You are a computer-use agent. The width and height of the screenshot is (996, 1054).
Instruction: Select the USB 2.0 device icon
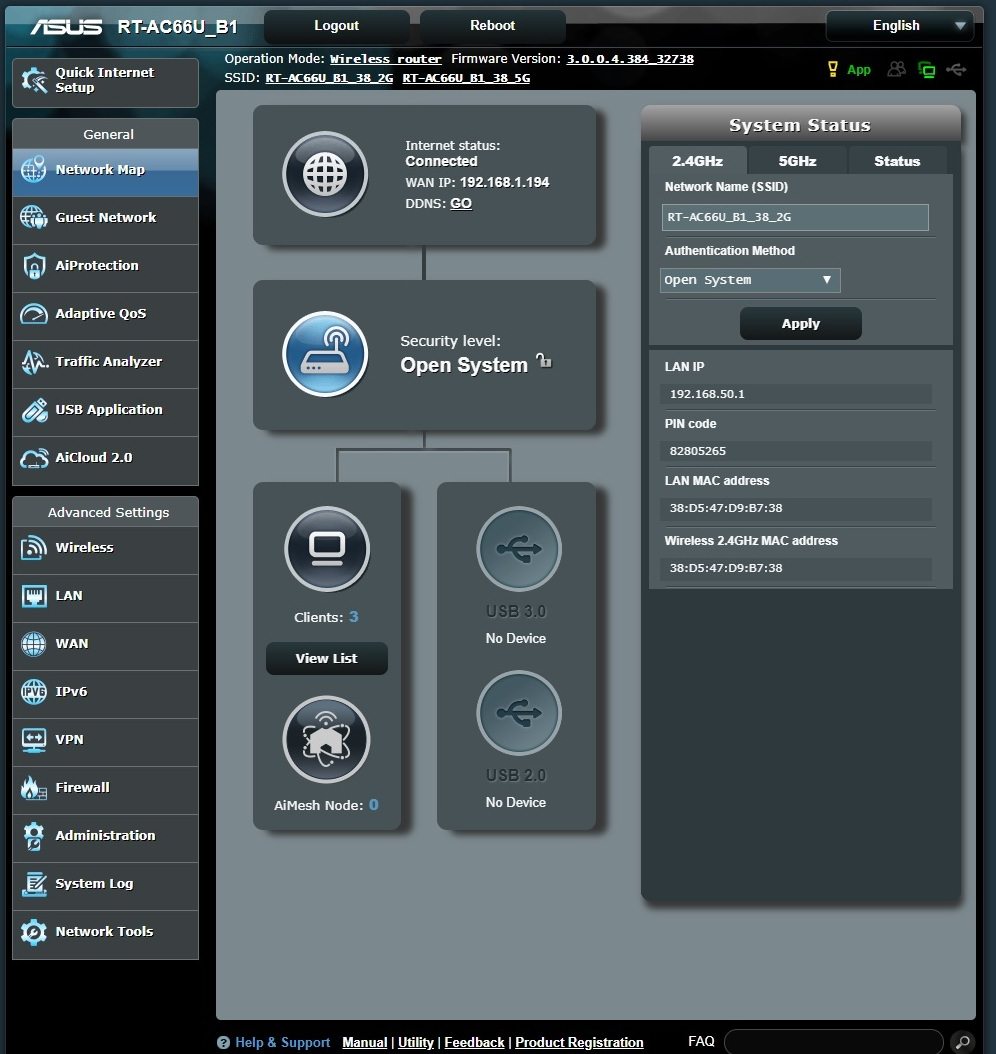coord(519,713)
